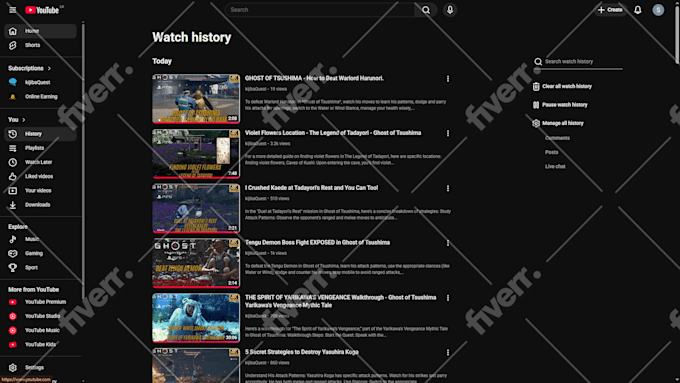The width and height of the screenshot is (680, 383).
Task: Activate voice search microphone
Action: 450,10
